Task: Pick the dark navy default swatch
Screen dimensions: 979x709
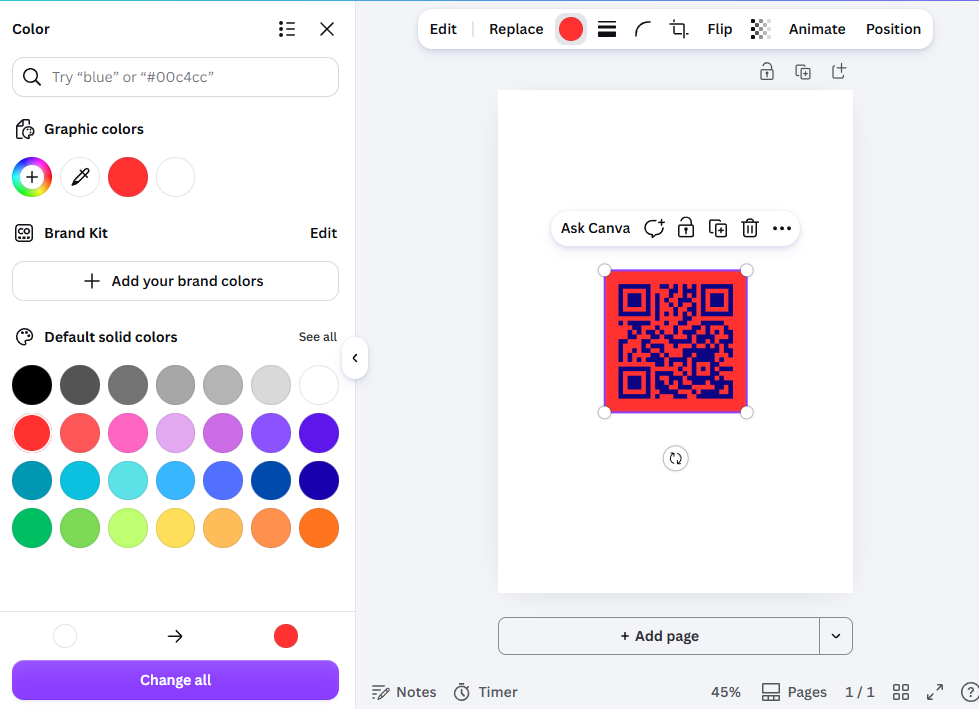Action: (319, 481)
